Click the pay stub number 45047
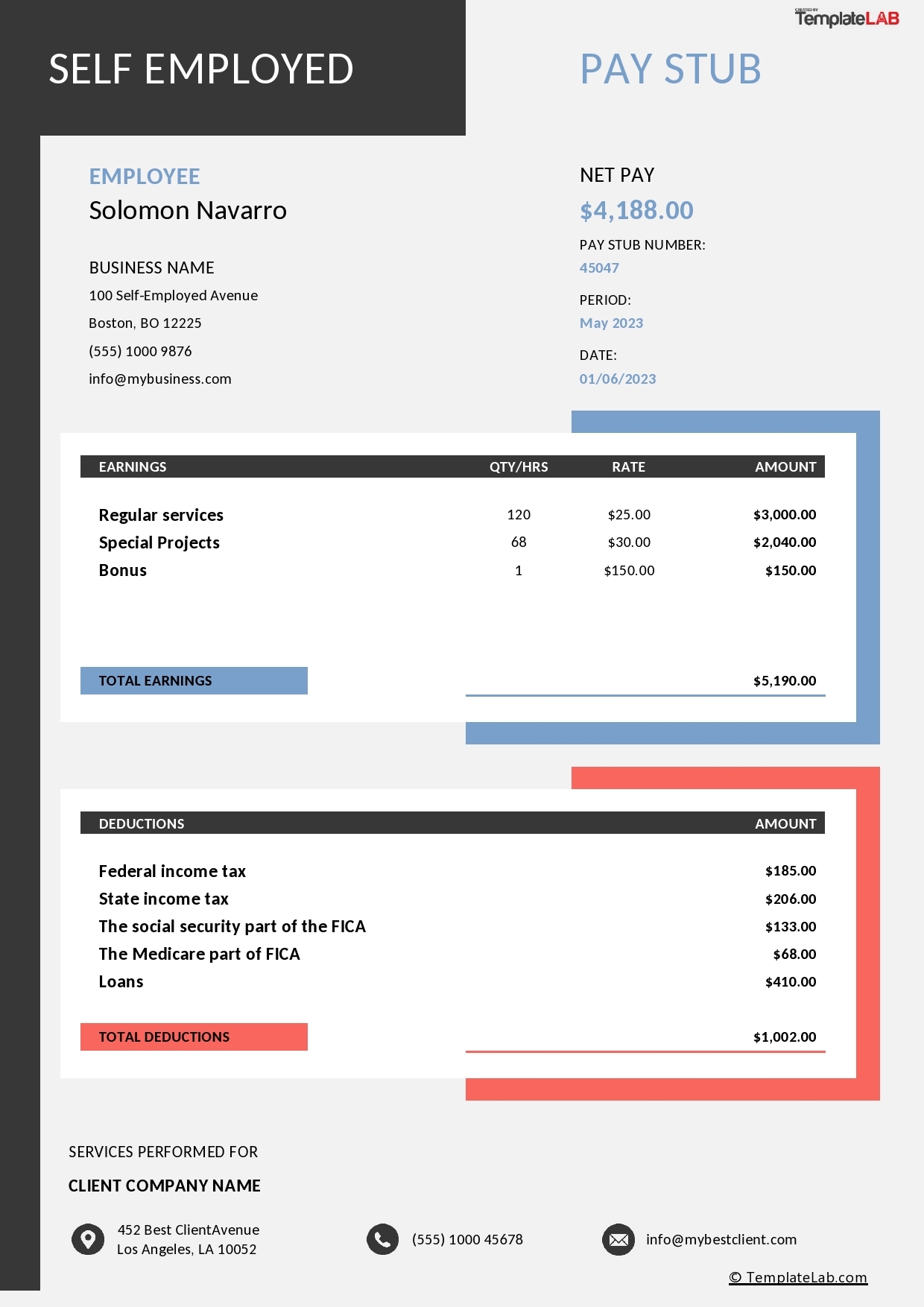924x1307 pixels. click(x=599, y=268)
